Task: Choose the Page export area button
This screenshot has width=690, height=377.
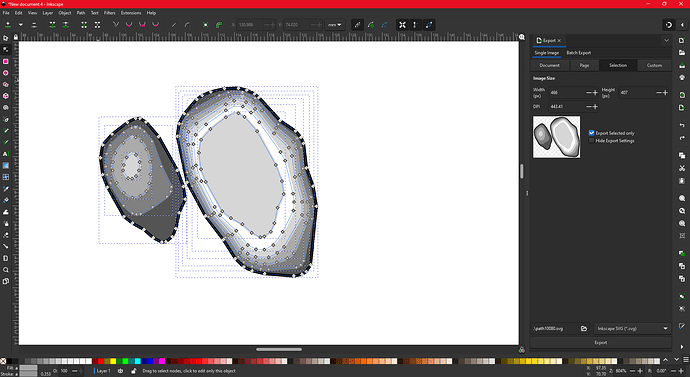Action: 584,65
